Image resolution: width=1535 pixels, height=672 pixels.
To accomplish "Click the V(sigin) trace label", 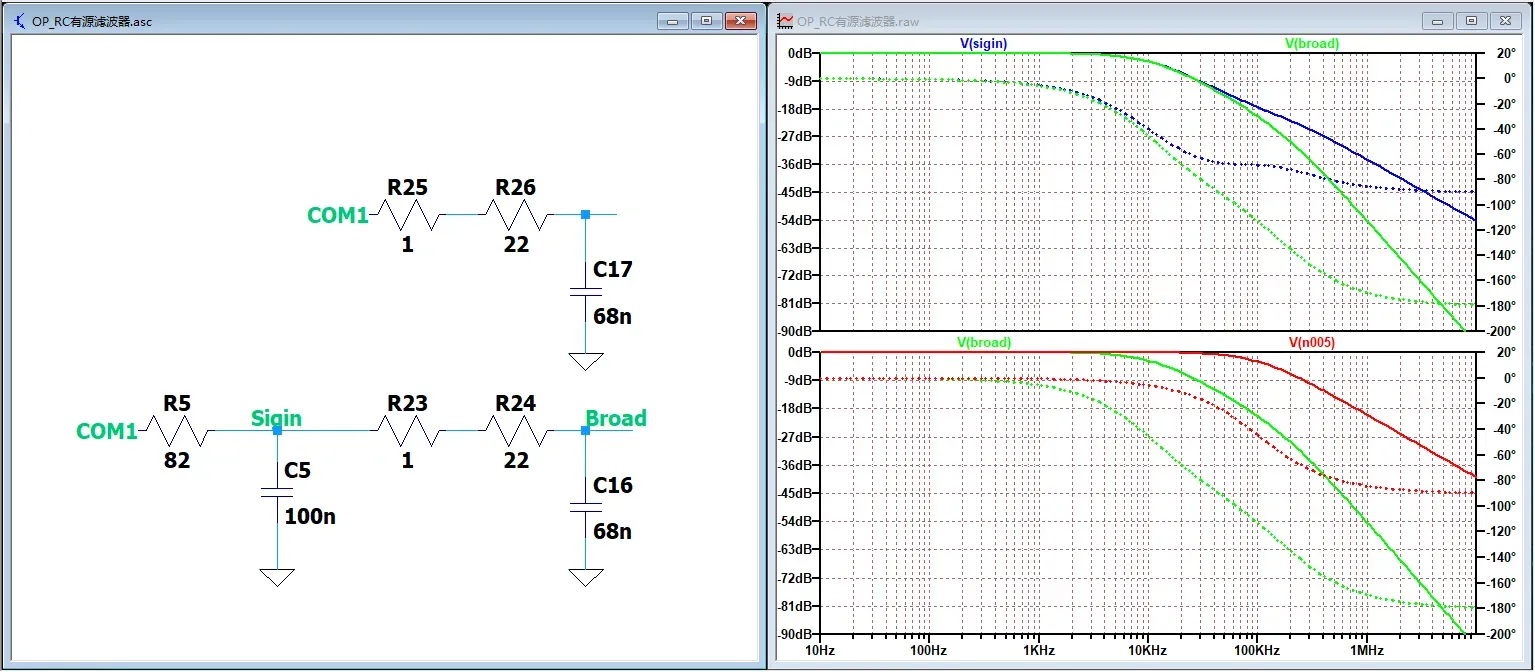I will (x=983, y=43).
